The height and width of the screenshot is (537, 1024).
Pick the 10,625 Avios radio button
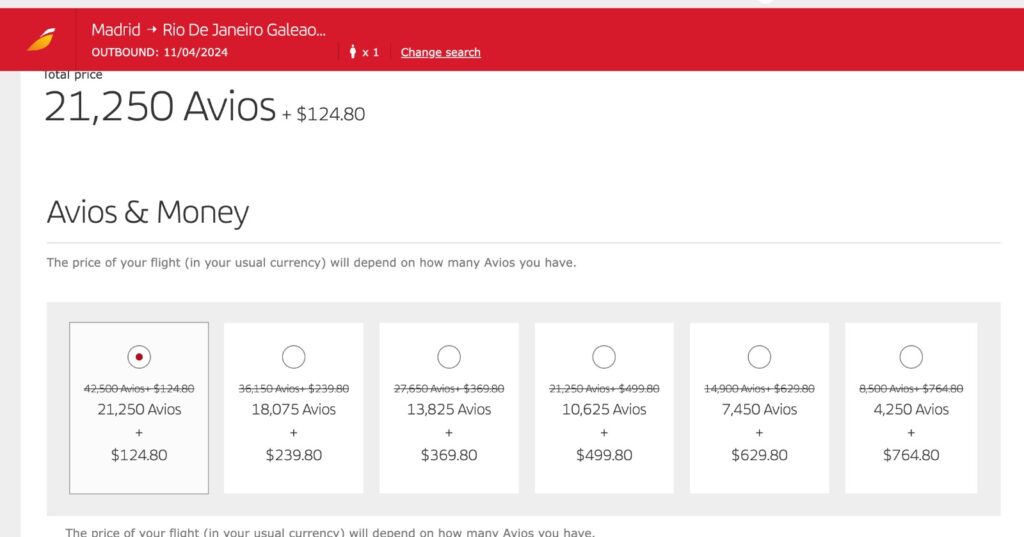604,356
